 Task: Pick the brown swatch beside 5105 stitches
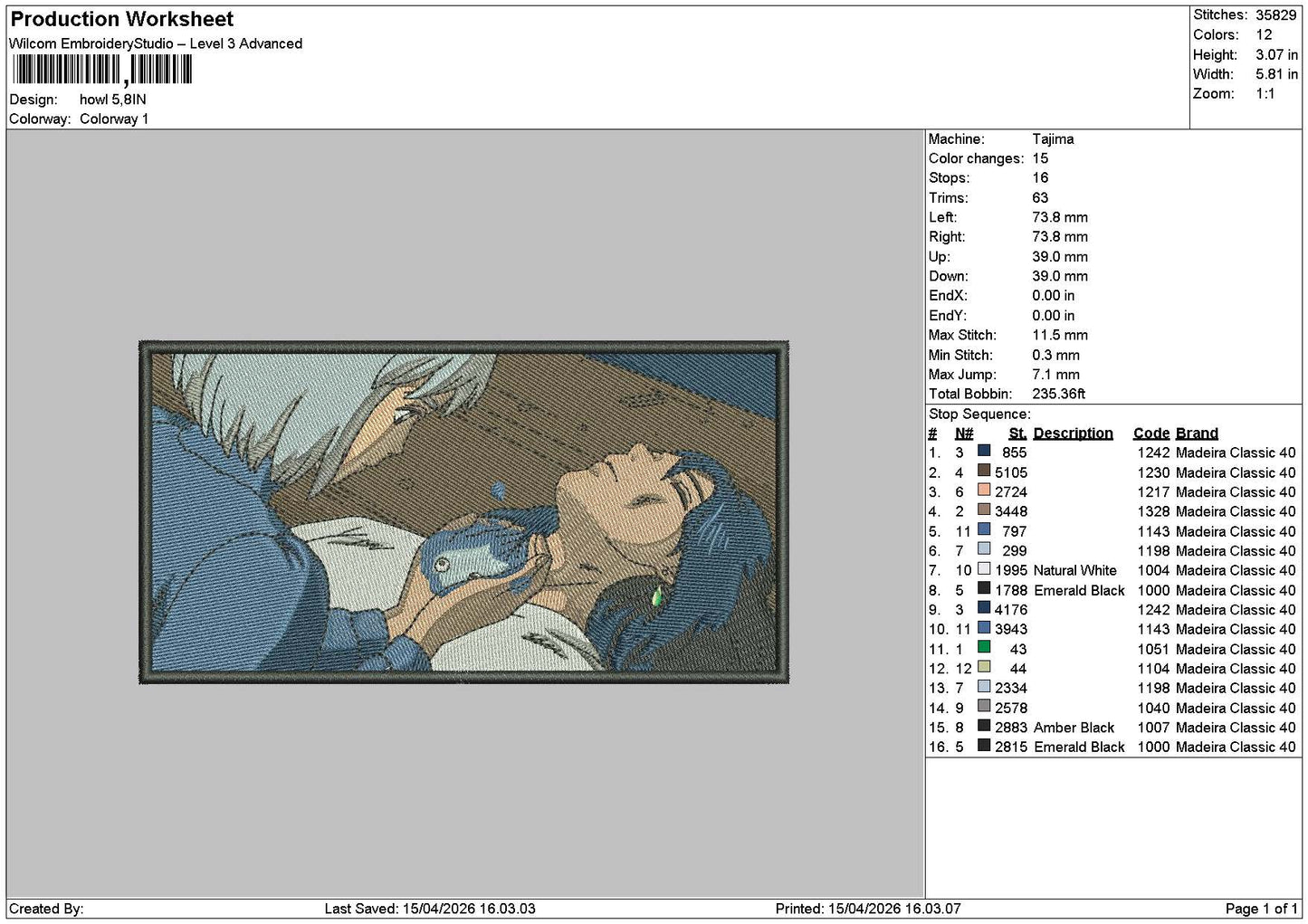[x=984, y=471]
